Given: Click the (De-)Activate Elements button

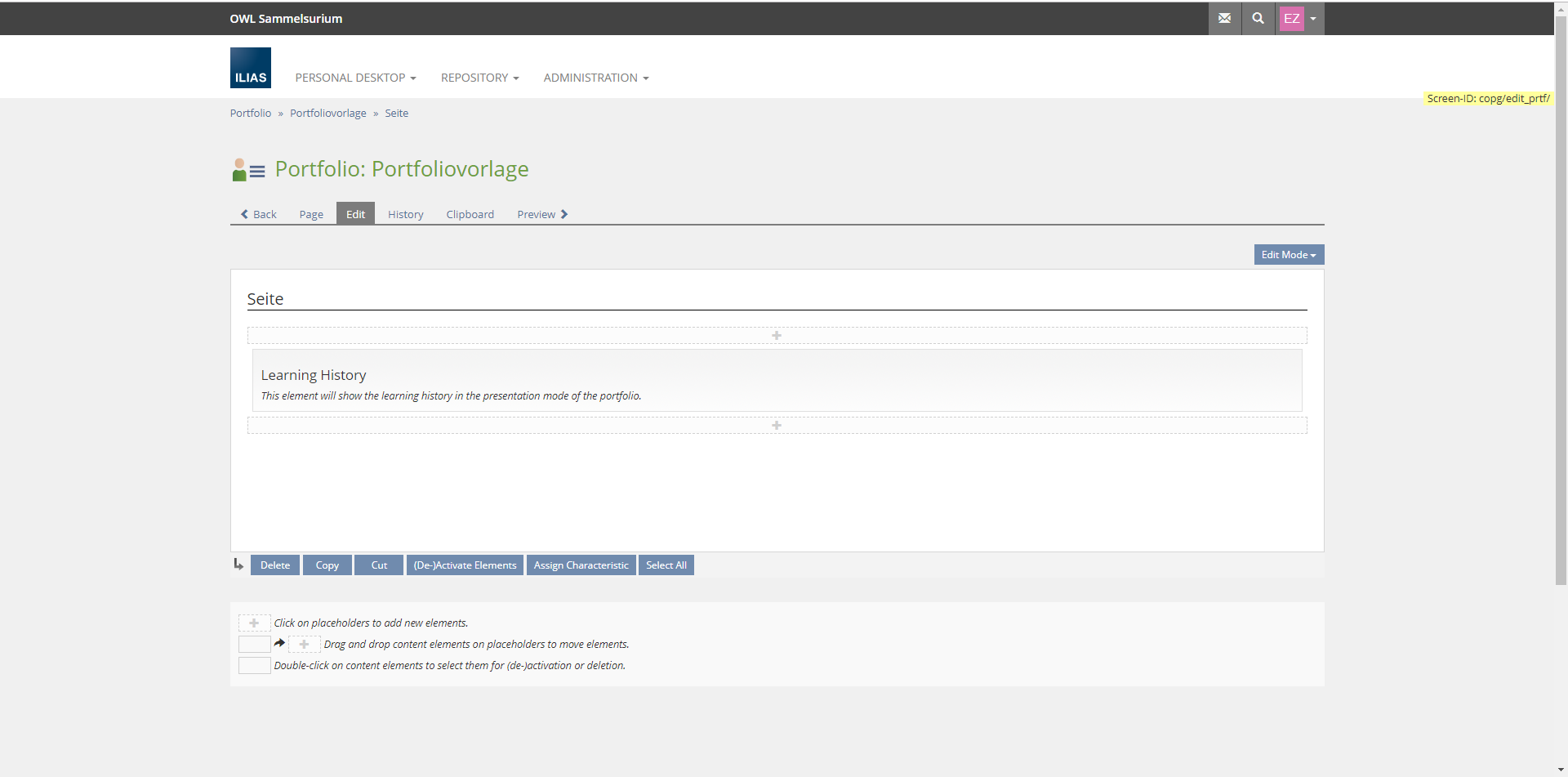Looking at the screenshot, I should pos(465,565).
